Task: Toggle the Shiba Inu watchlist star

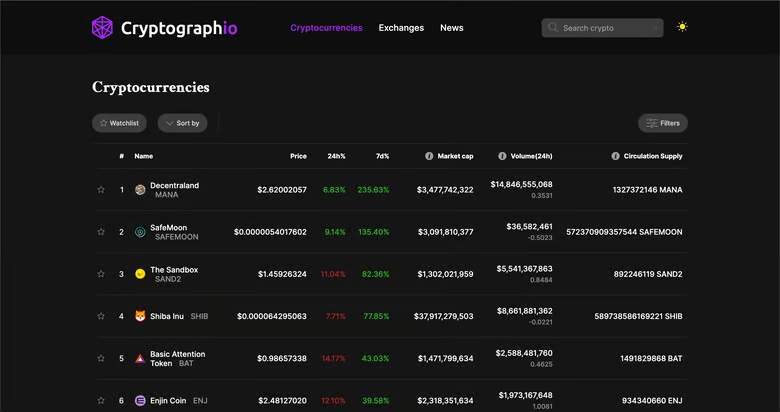Action: [101, 316]
